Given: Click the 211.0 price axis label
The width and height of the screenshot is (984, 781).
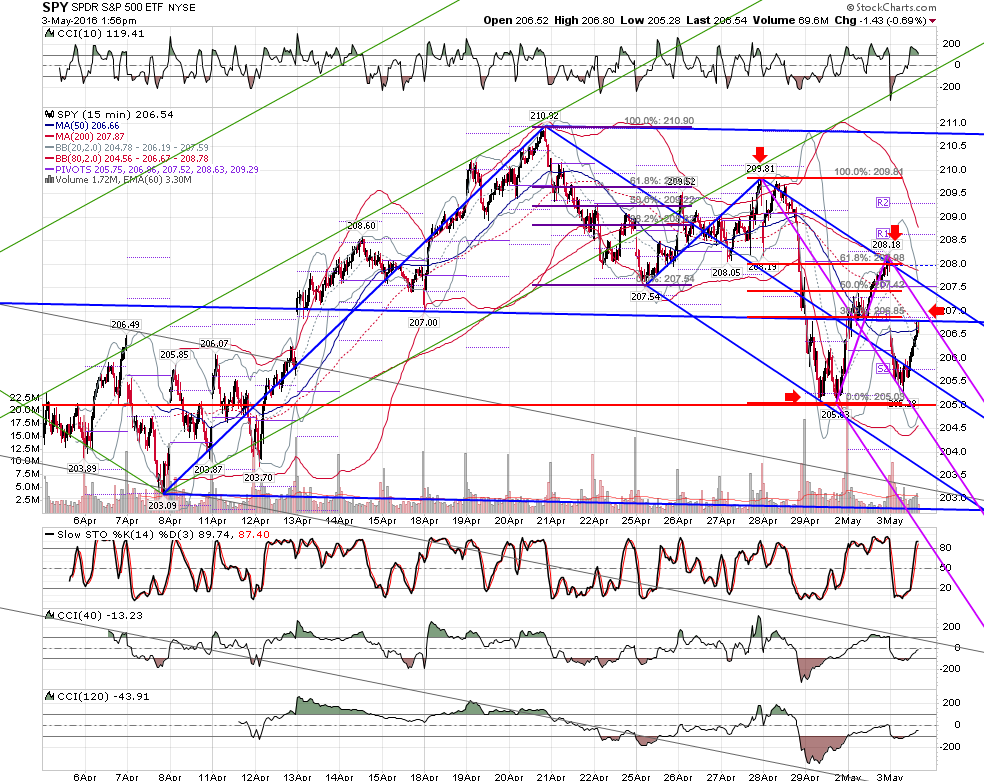Looking at the screenshot, I should pos(953,123).
